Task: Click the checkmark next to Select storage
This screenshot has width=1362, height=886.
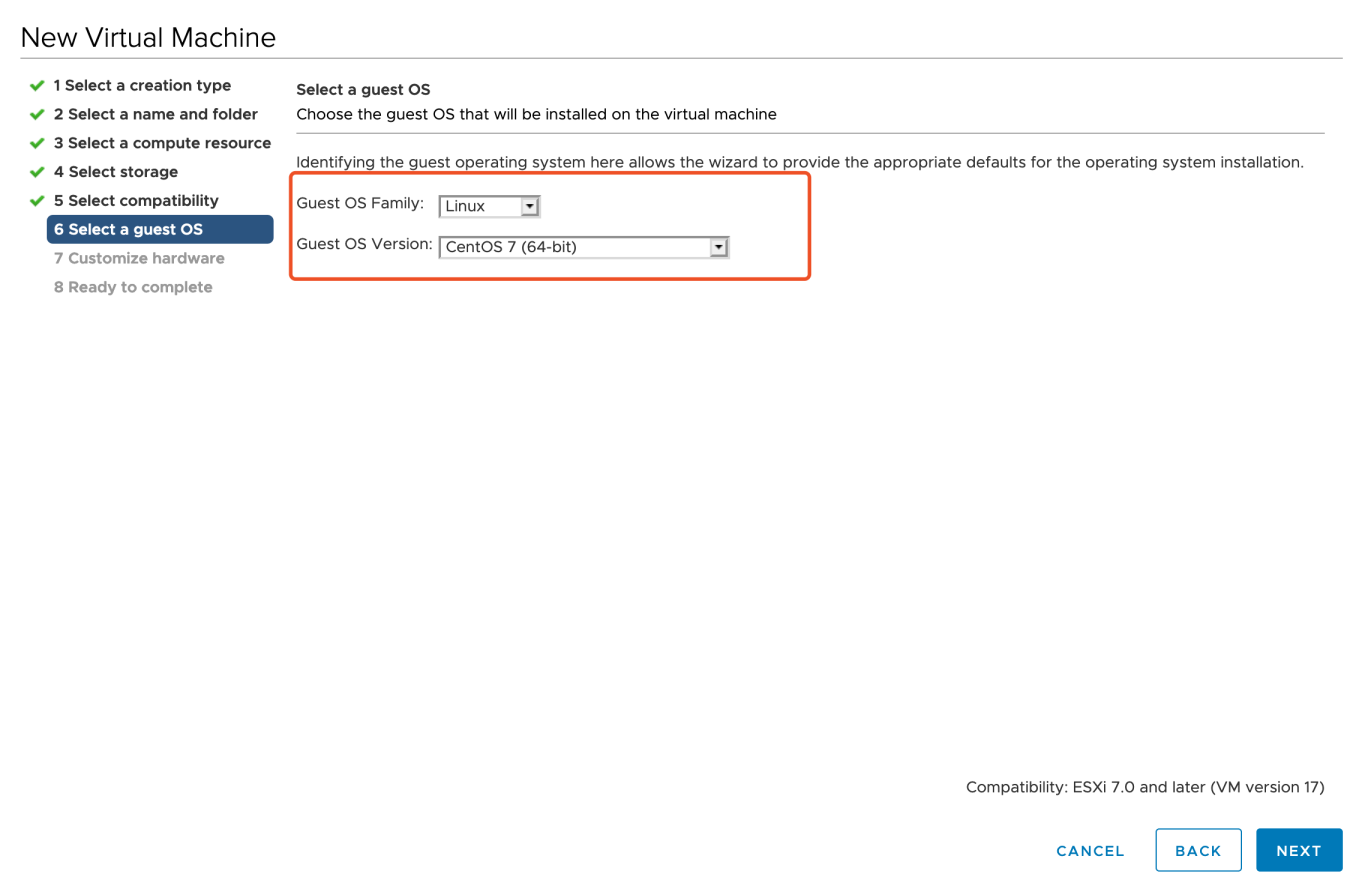Action: tap(38, 171)
